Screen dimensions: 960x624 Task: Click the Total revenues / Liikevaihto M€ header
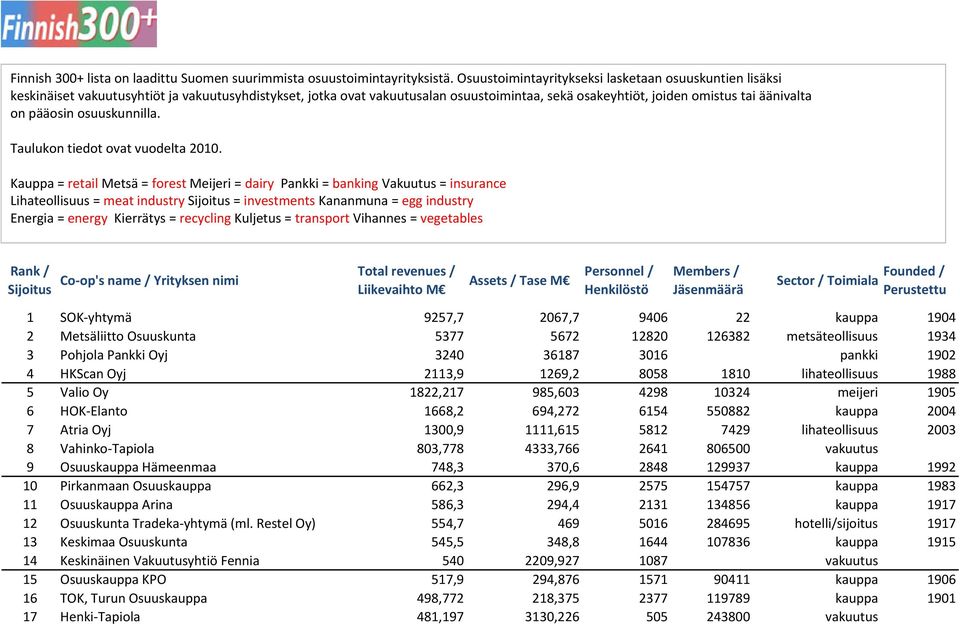pyautogui.click(x=406, y=280)
